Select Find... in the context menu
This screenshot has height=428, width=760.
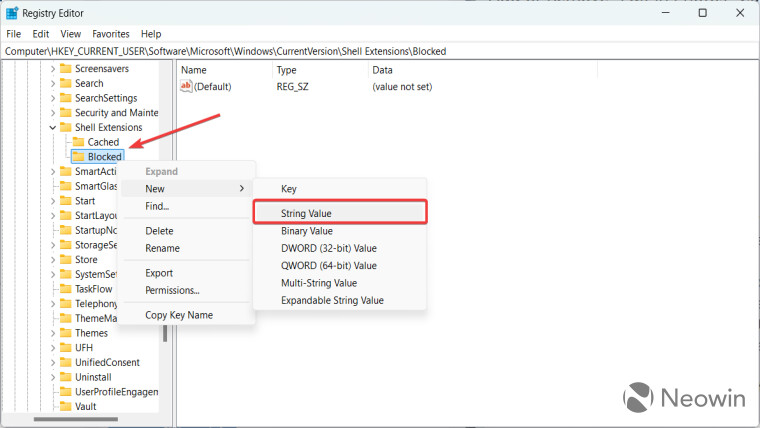point(186,206)
